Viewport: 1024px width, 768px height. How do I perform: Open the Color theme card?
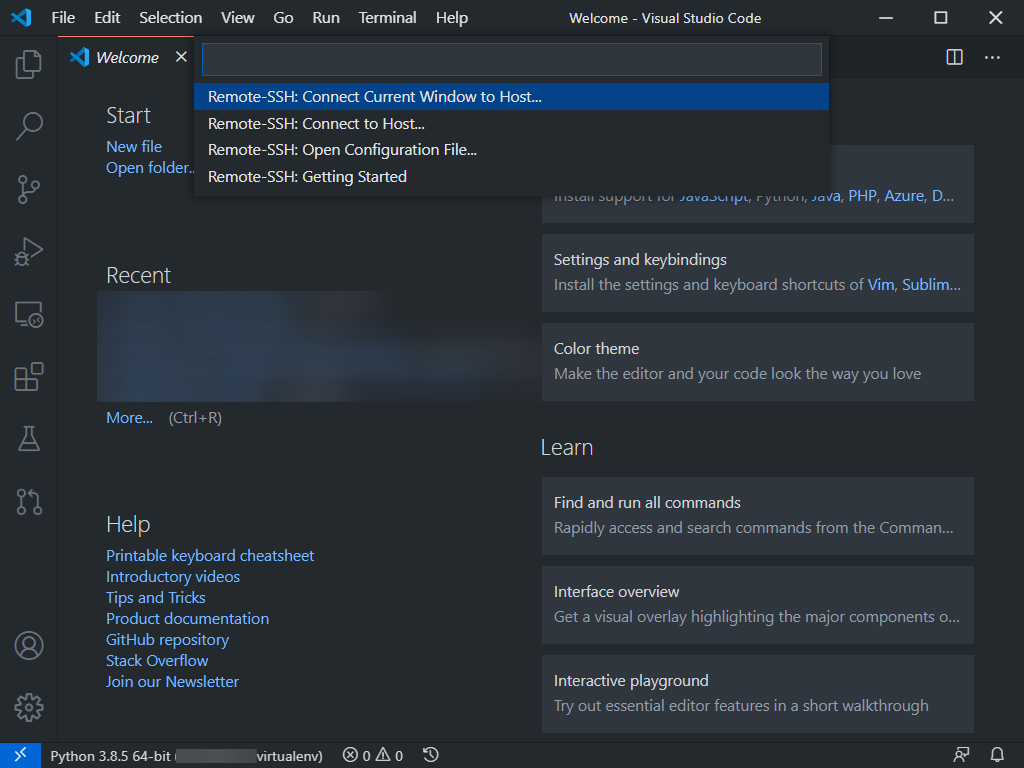pyautogui.click(x=758, y=362)
